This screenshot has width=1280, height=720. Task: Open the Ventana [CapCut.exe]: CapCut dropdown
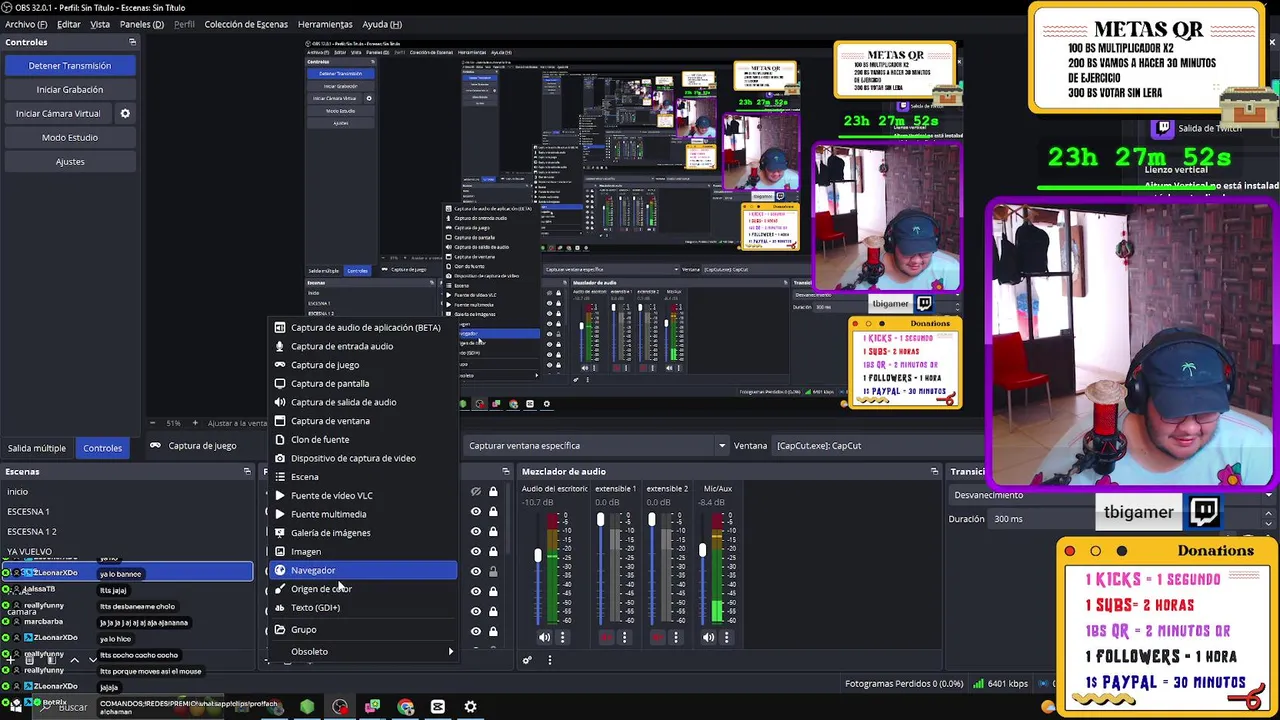tap(878, 446)
